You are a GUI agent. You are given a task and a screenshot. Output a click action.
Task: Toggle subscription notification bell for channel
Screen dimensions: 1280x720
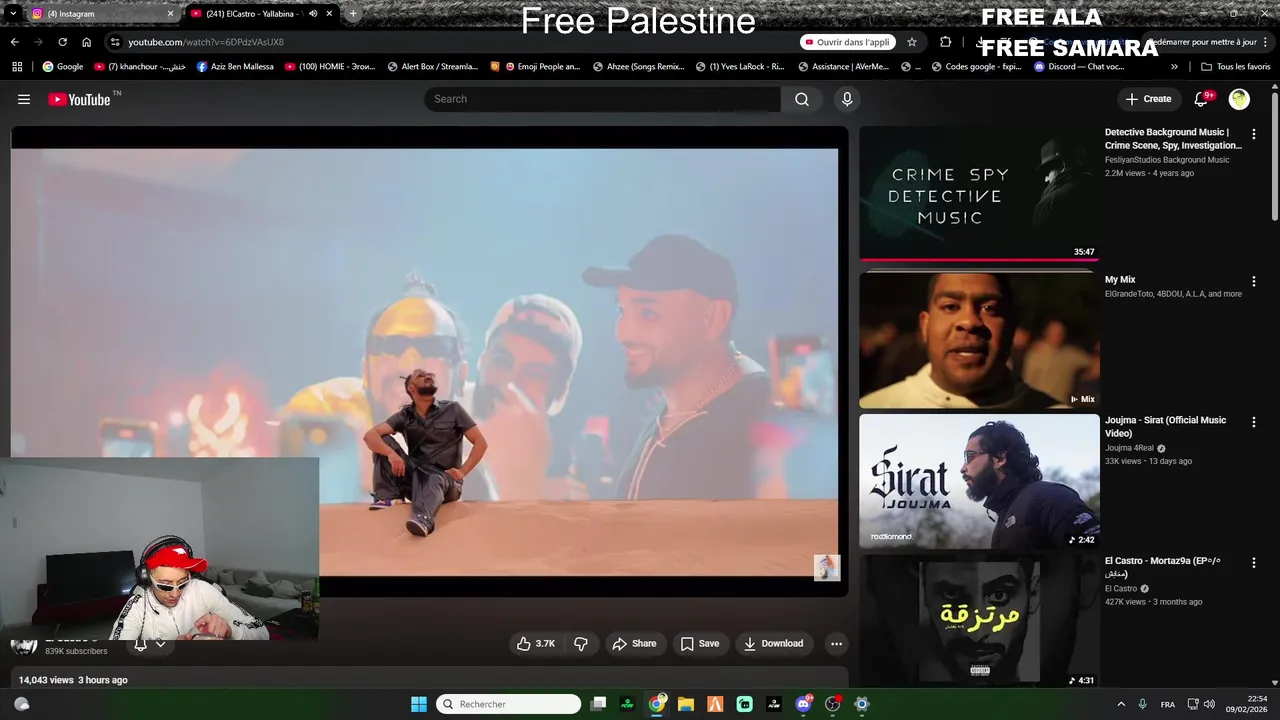click(x=140, y=645)
